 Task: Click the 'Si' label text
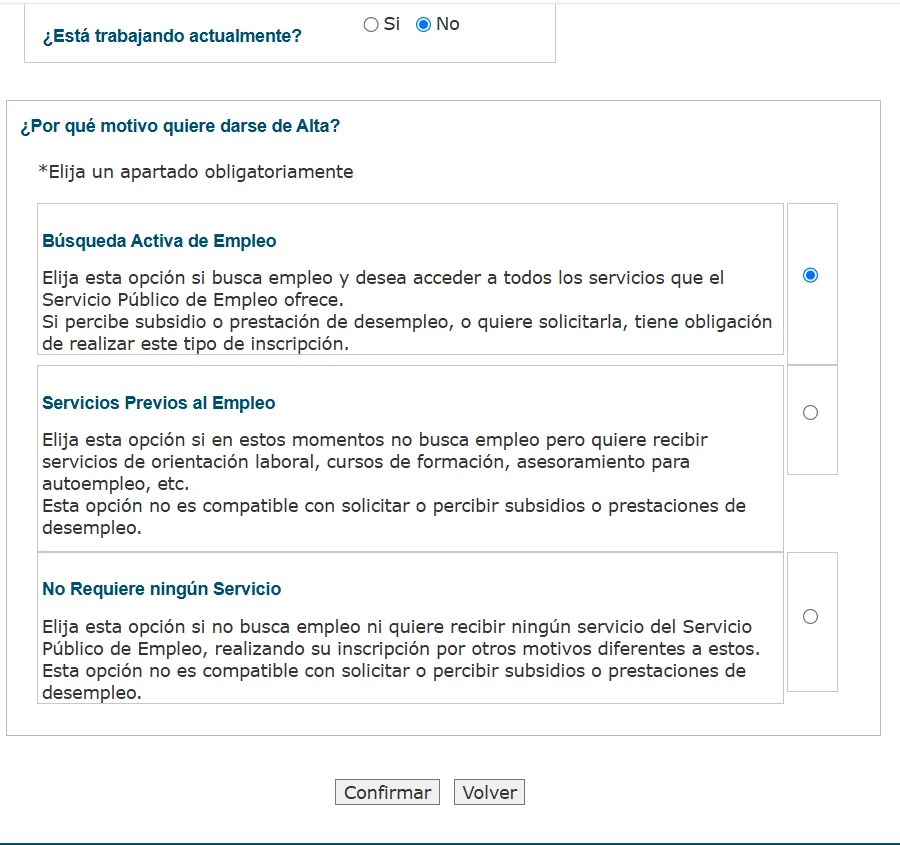(x=391, y=24)
